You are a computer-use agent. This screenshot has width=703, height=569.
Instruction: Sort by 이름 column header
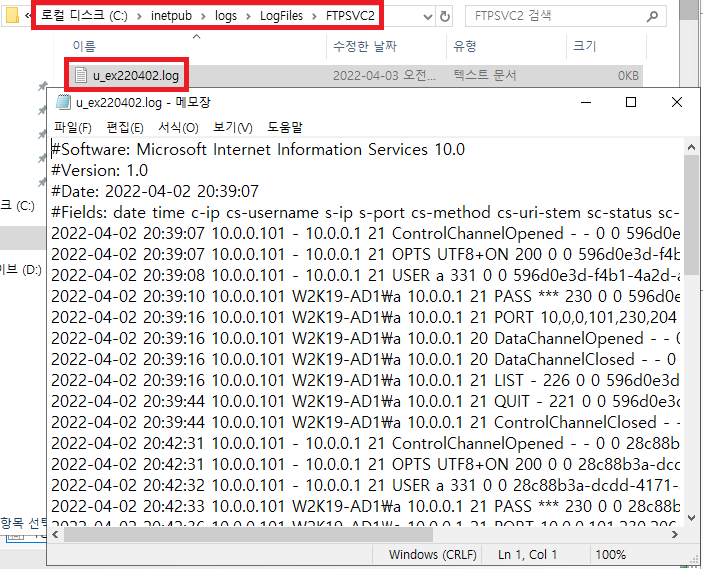coord(84,46)
